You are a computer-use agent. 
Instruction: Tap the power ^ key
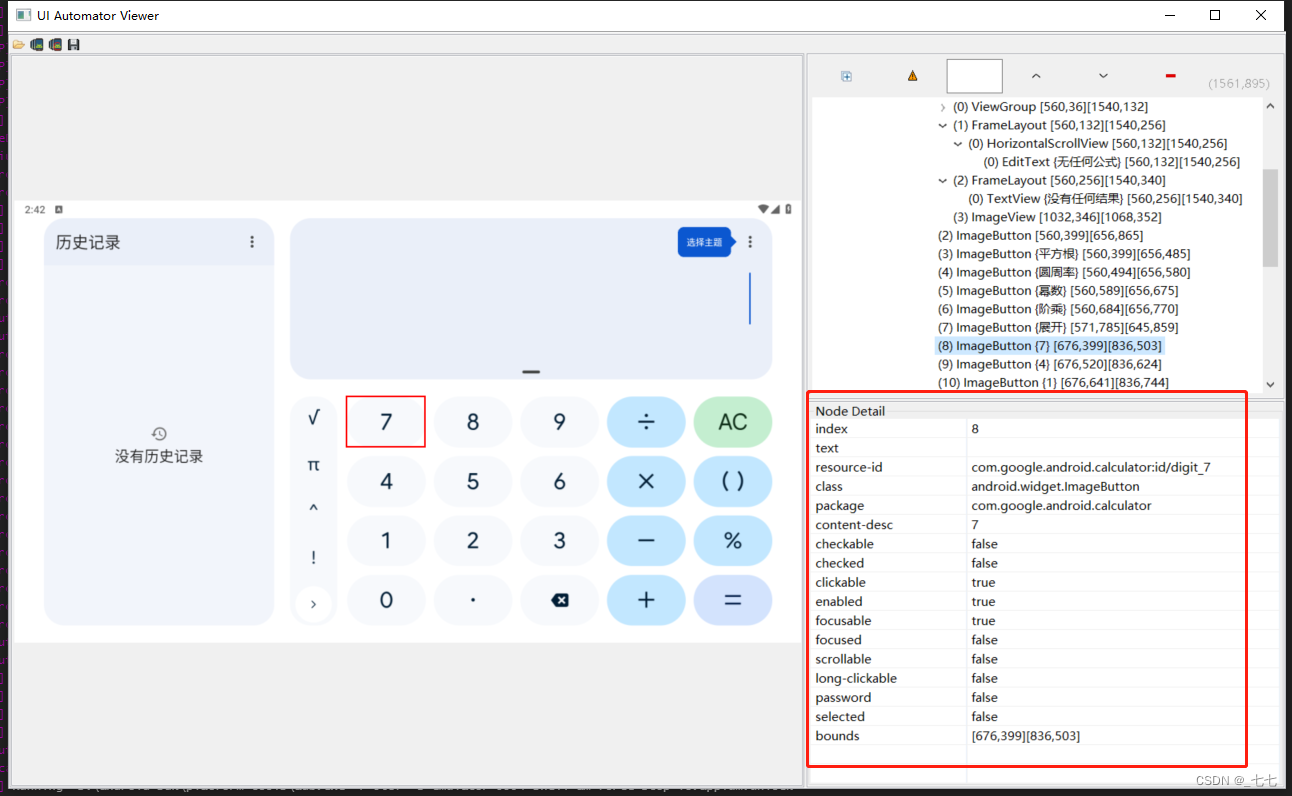tap(314, 509)
